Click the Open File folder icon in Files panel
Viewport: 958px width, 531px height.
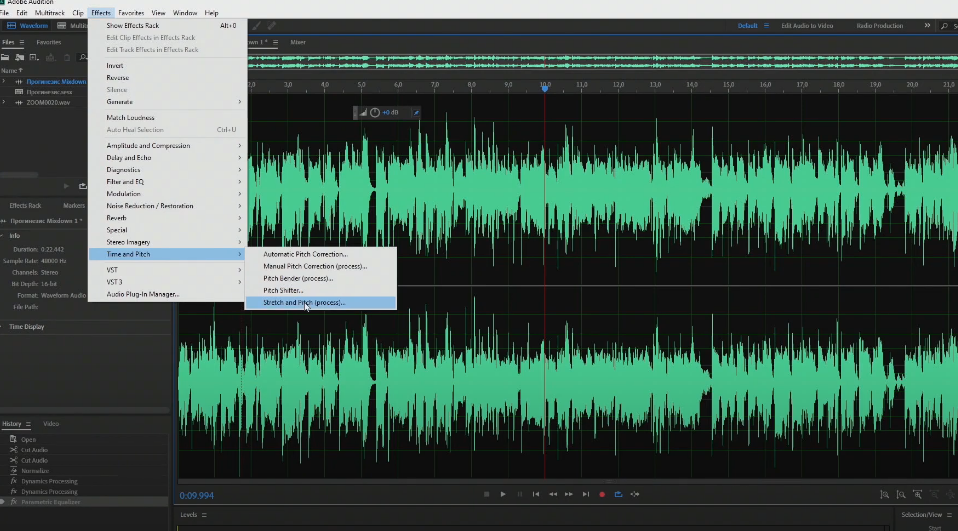tap(5, 57)
